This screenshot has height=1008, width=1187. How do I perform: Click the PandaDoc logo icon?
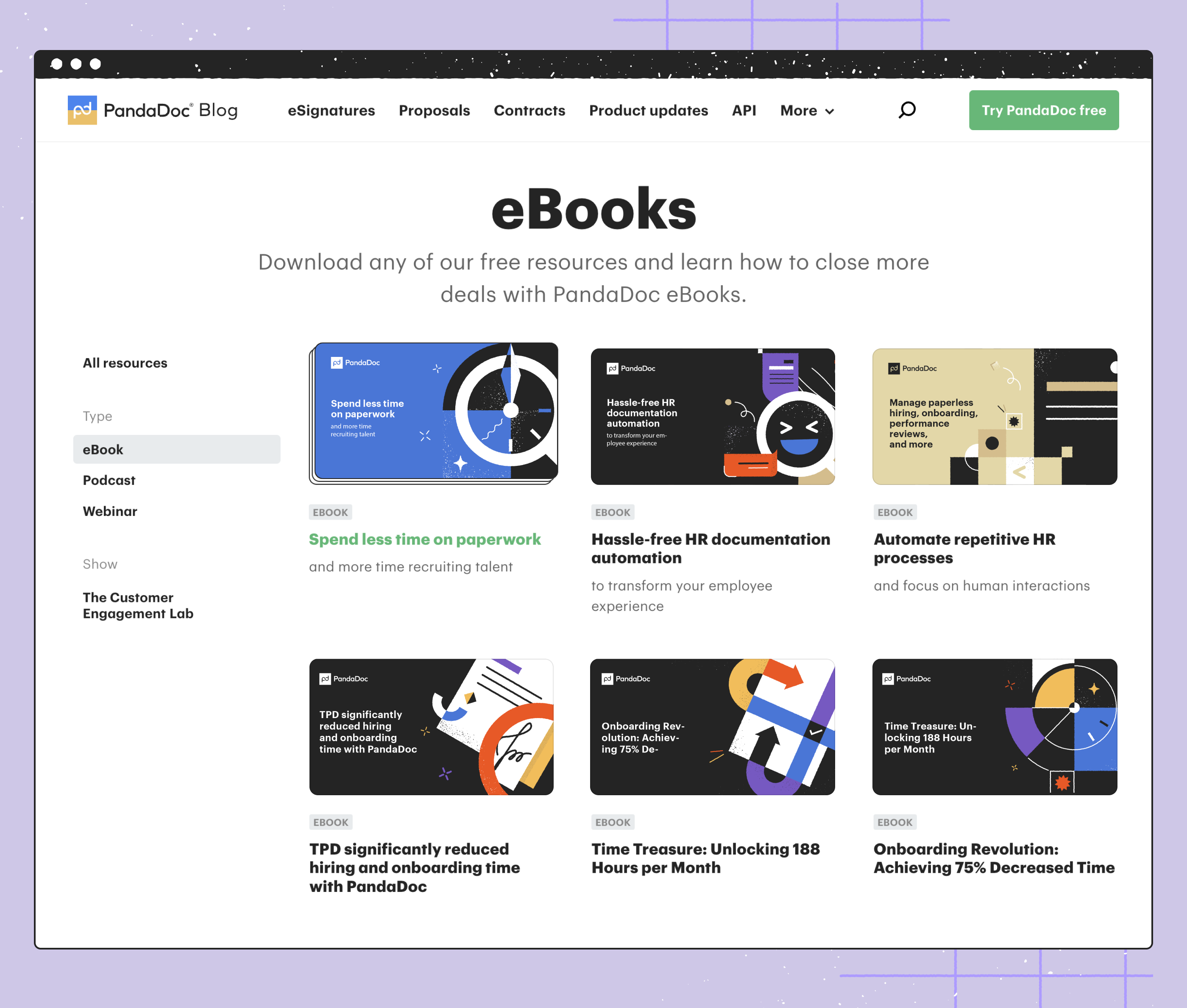(82, 110)
